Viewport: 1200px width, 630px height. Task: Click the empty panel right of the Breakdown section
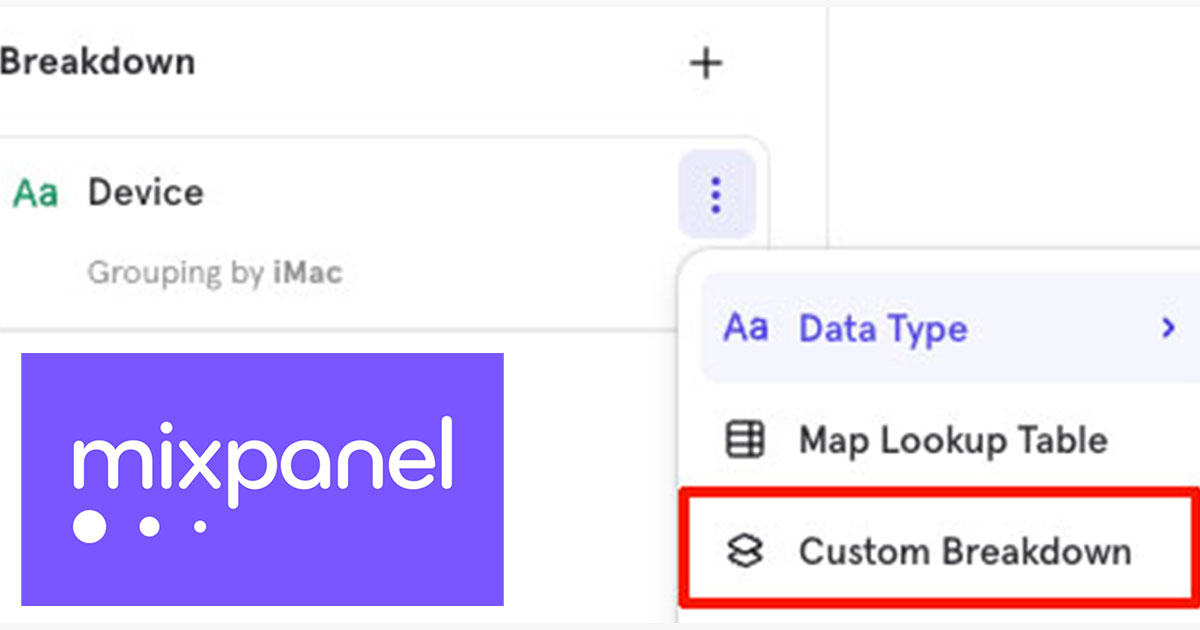1010,120
